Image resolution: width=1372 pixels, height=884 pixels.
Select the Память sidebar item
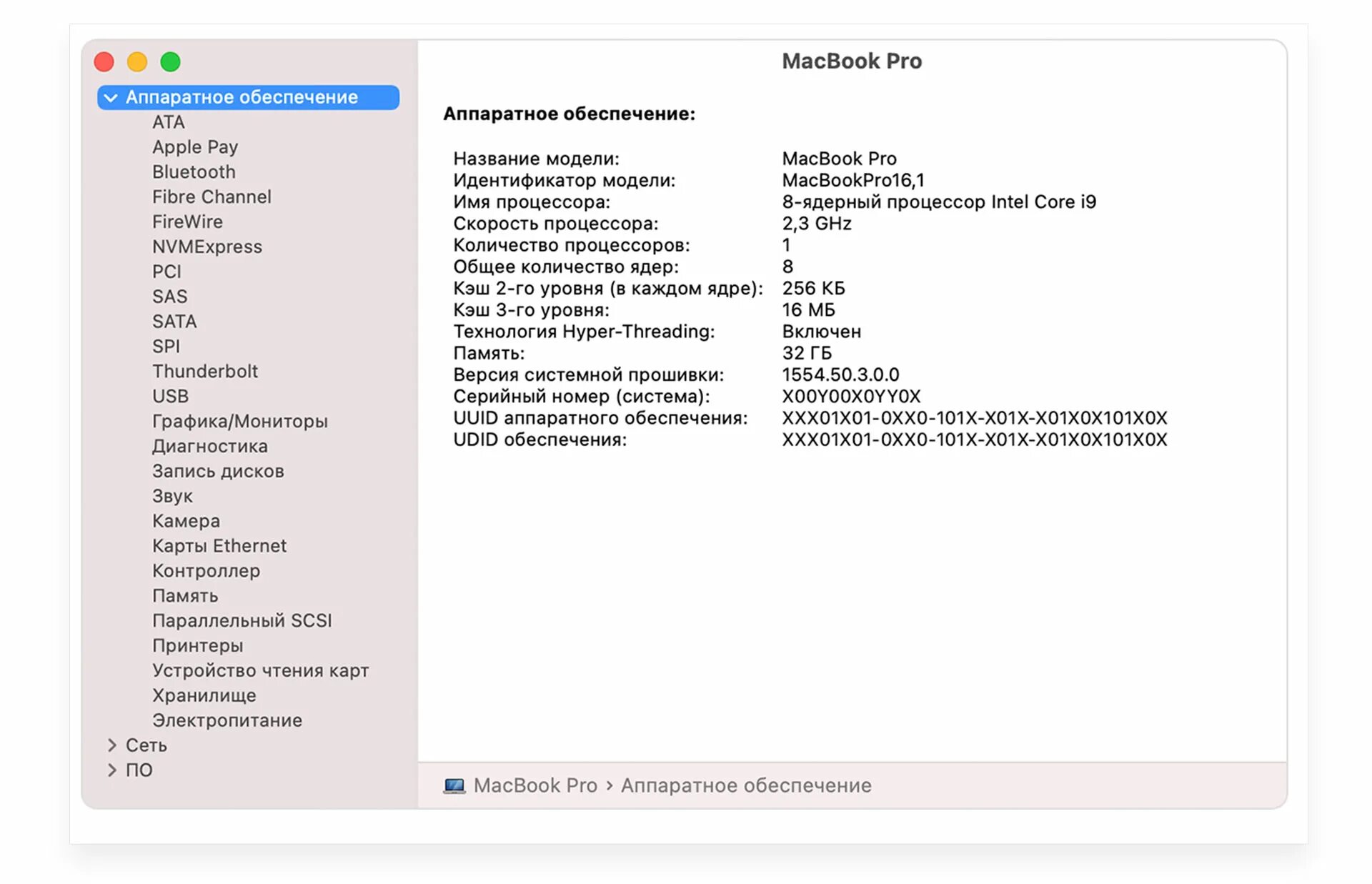[185, 596]
